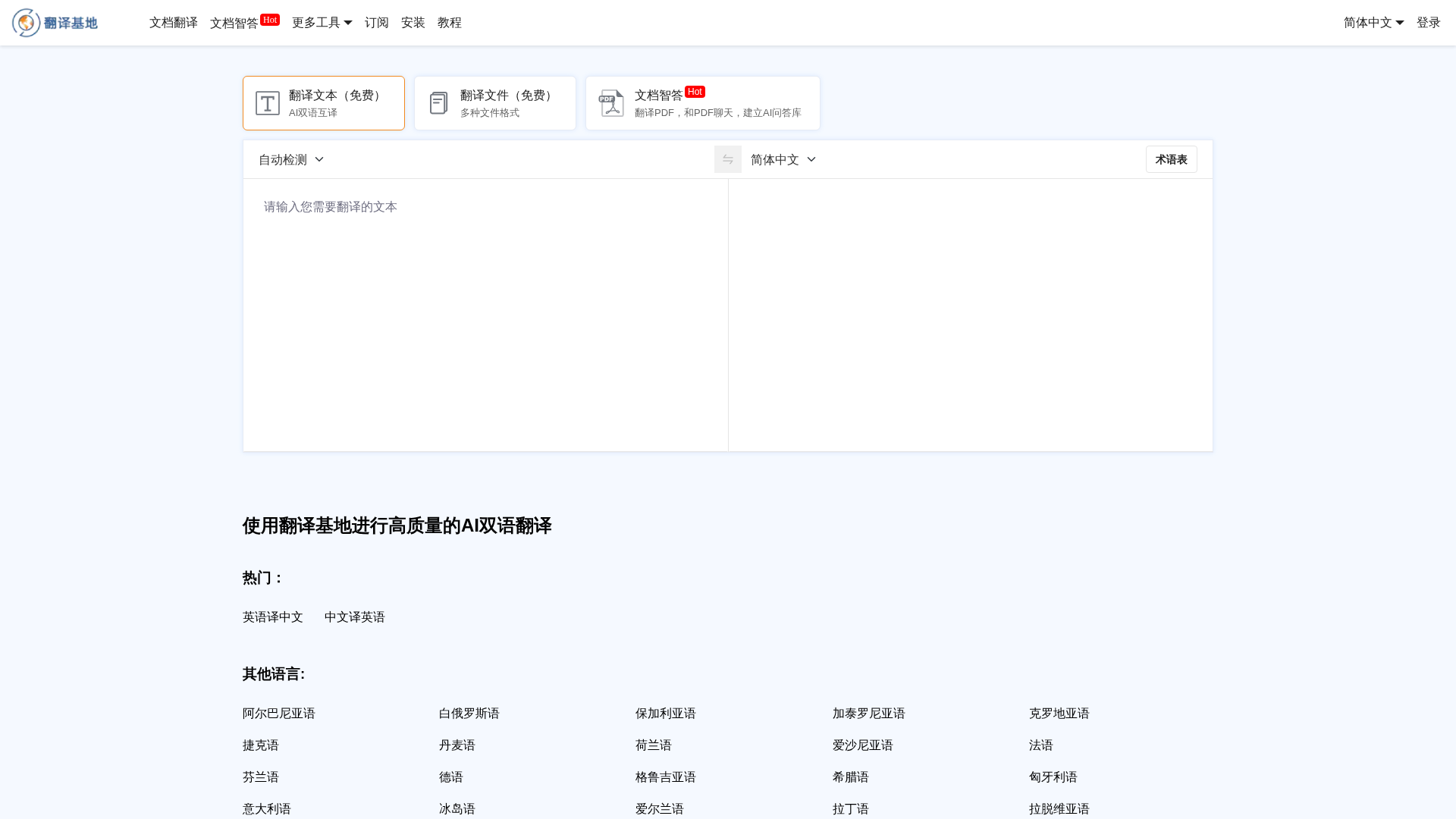Open 文档智答 in the top navigation
The image size is (1456, 819).
tap(234, 24)
